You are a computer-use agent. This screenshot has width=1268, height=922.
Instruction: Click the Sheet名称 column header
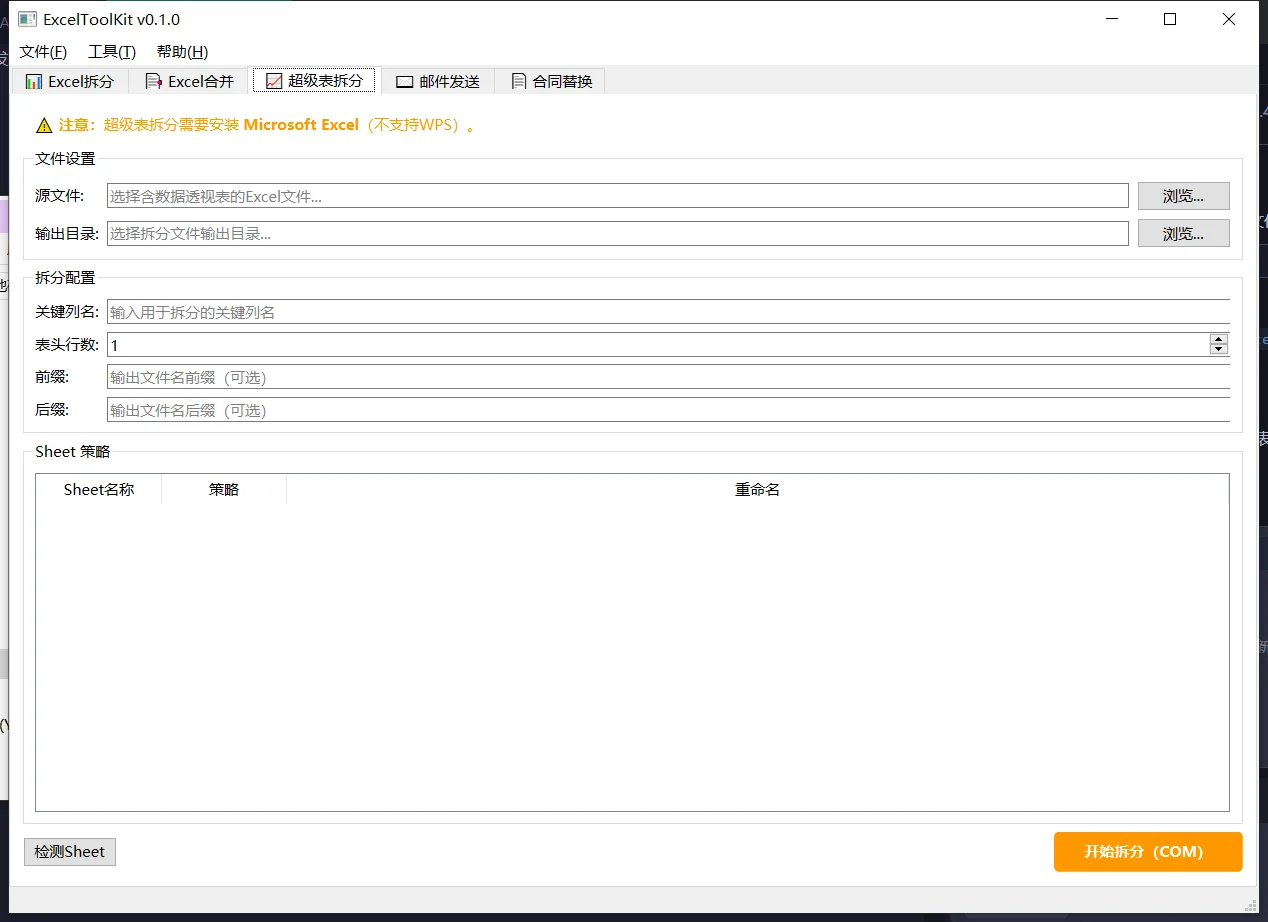click(99, 489)
